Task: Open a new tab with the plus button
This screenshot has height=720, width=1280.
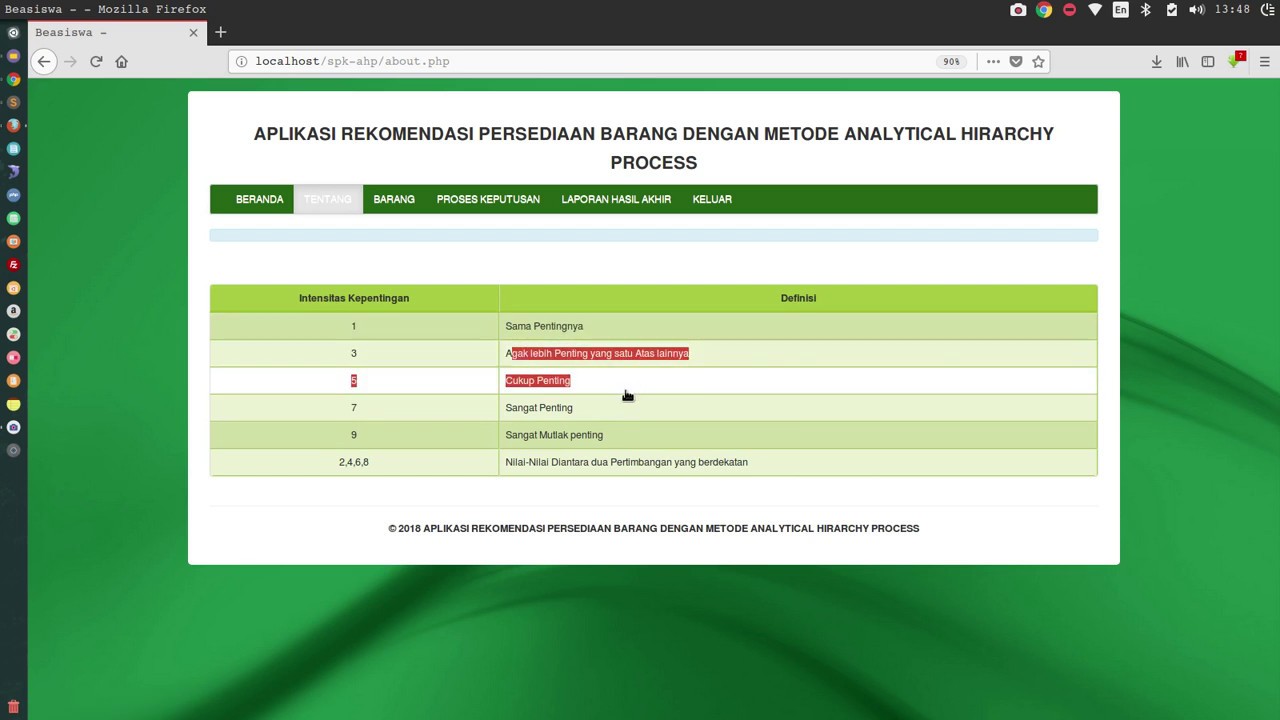Action: (x=220, y=32)
